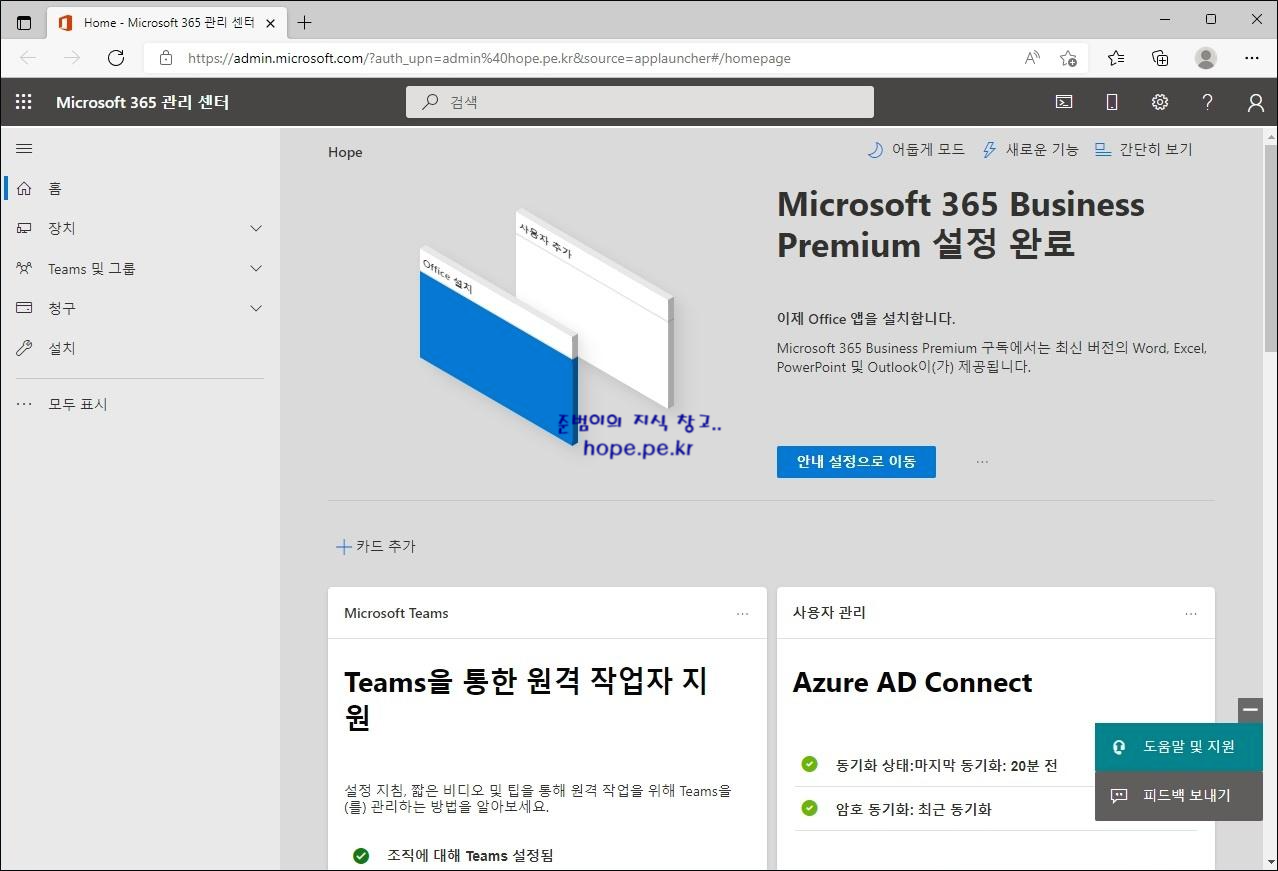Click the scrollbar down arrow
The image size is (1278, 871).
click(x=1270, y=861)
